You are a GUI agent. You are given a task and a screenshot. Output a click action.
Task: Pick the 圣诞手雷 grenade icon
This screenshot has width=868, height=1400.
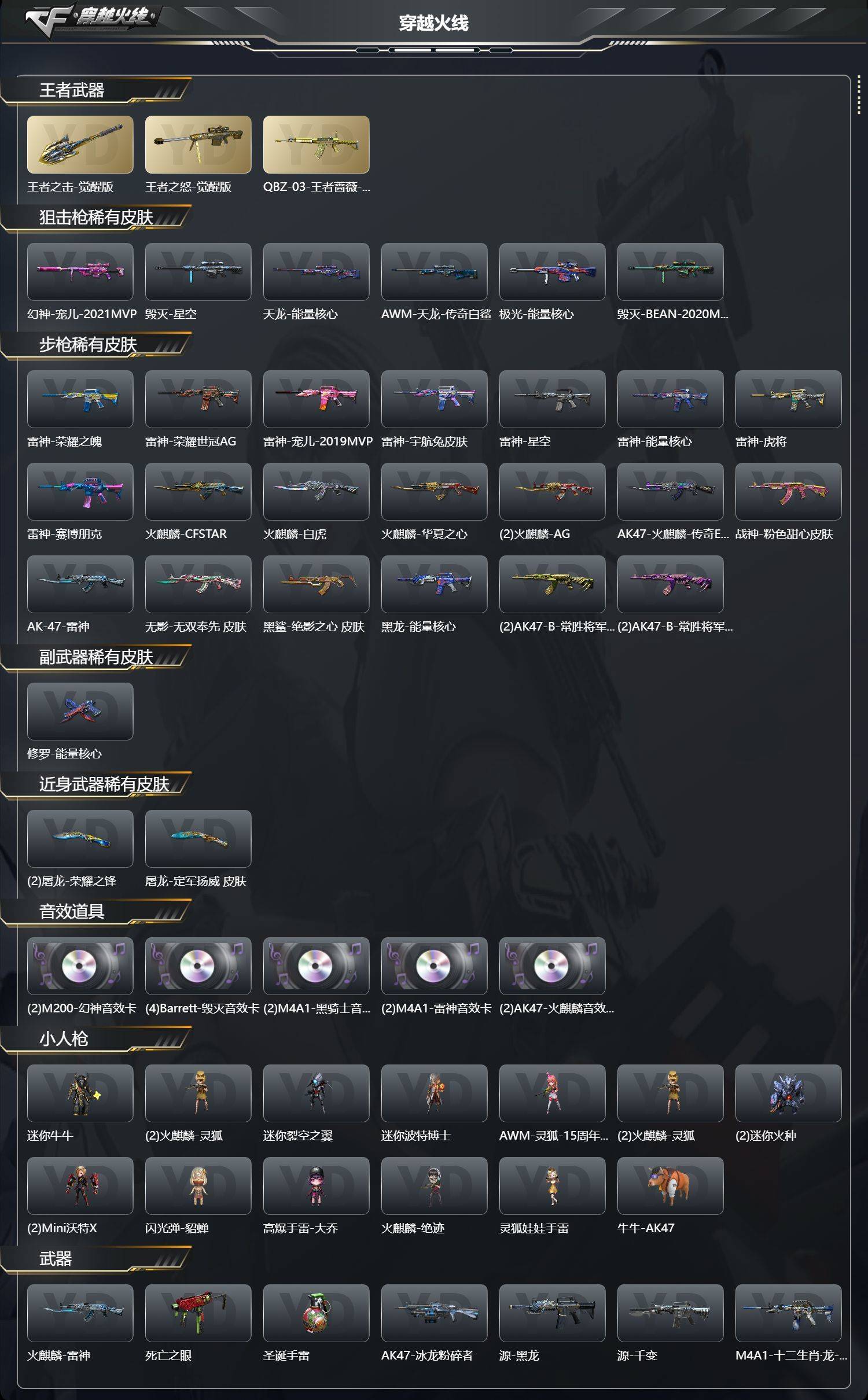coord(316,1313)
